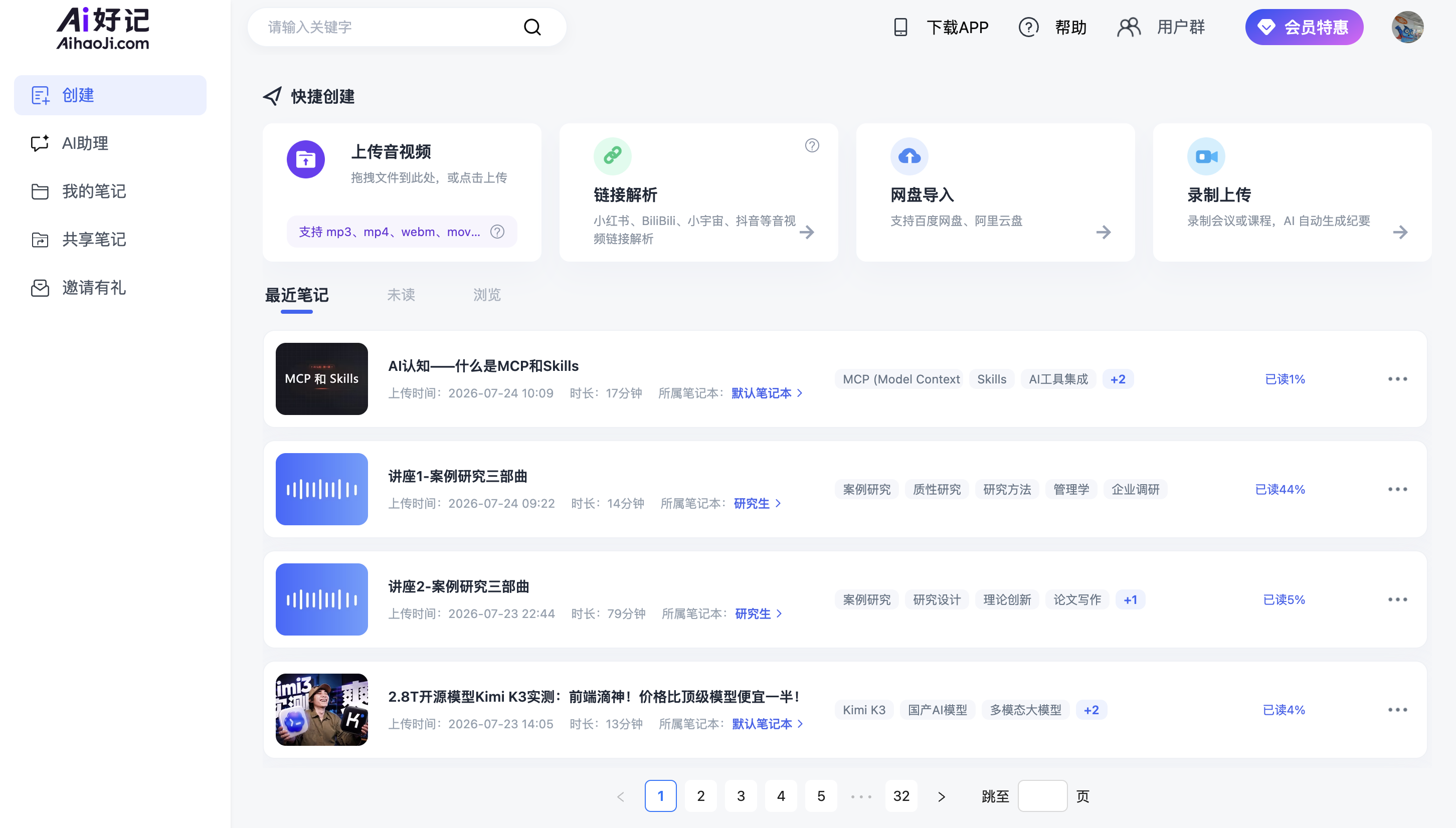Click the help icon beside supported formats
Screen dimensions: 1456x828
click(x=498, y=232)
